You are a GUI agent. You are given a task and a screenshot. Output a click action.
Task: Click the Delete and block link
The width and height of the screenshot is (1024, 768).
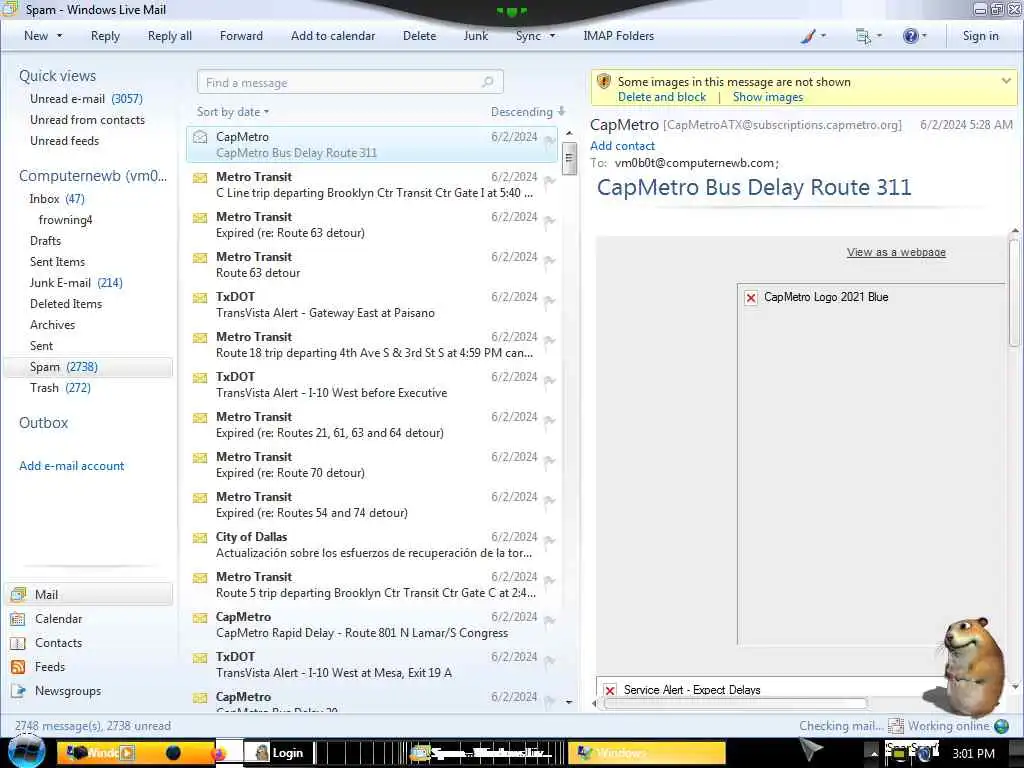pos(662,97)
